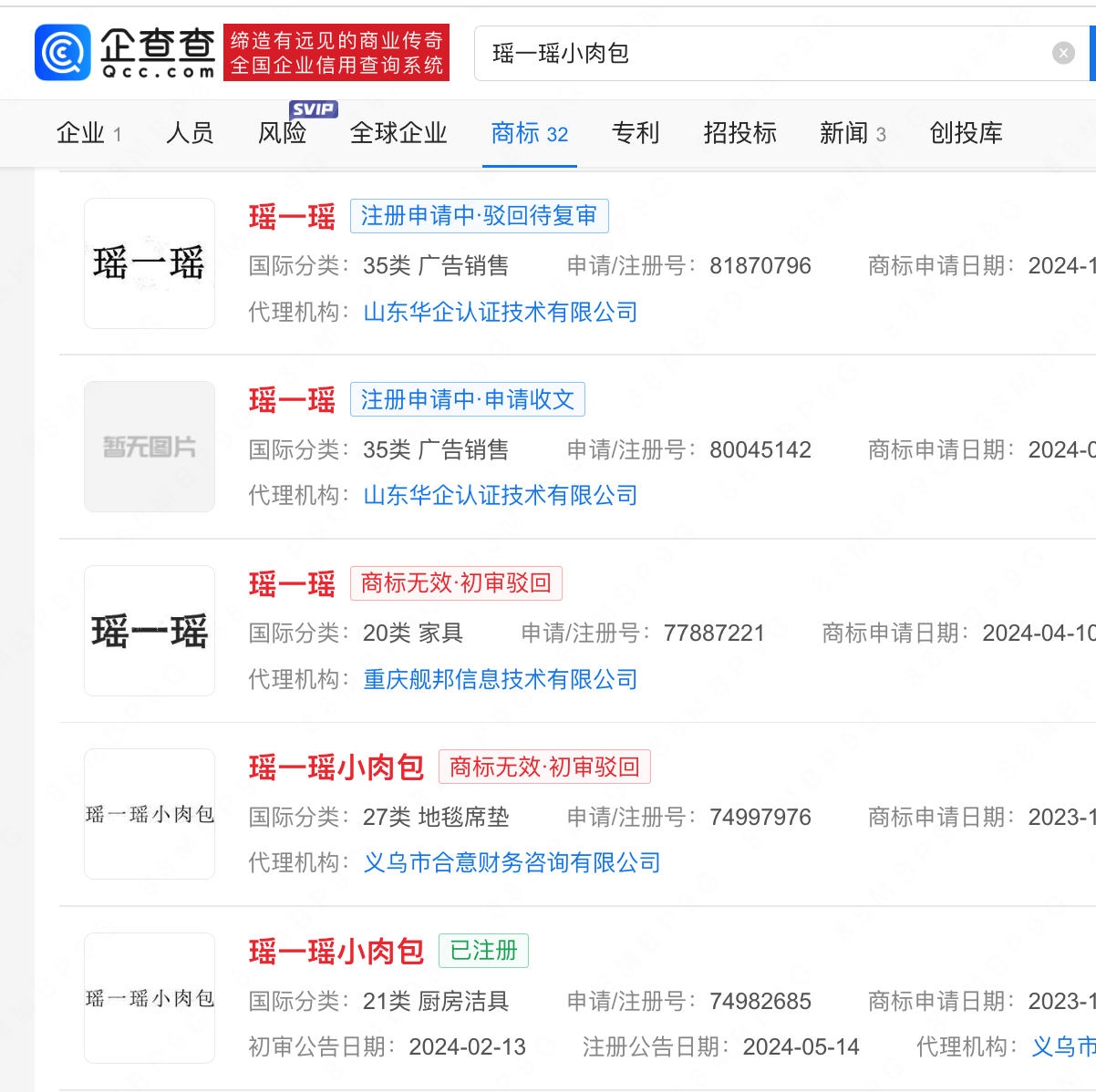Open the 企业 tab
Image resolution: width=1096 pixels, height=1092 pixels.
(x=89, y=133)
